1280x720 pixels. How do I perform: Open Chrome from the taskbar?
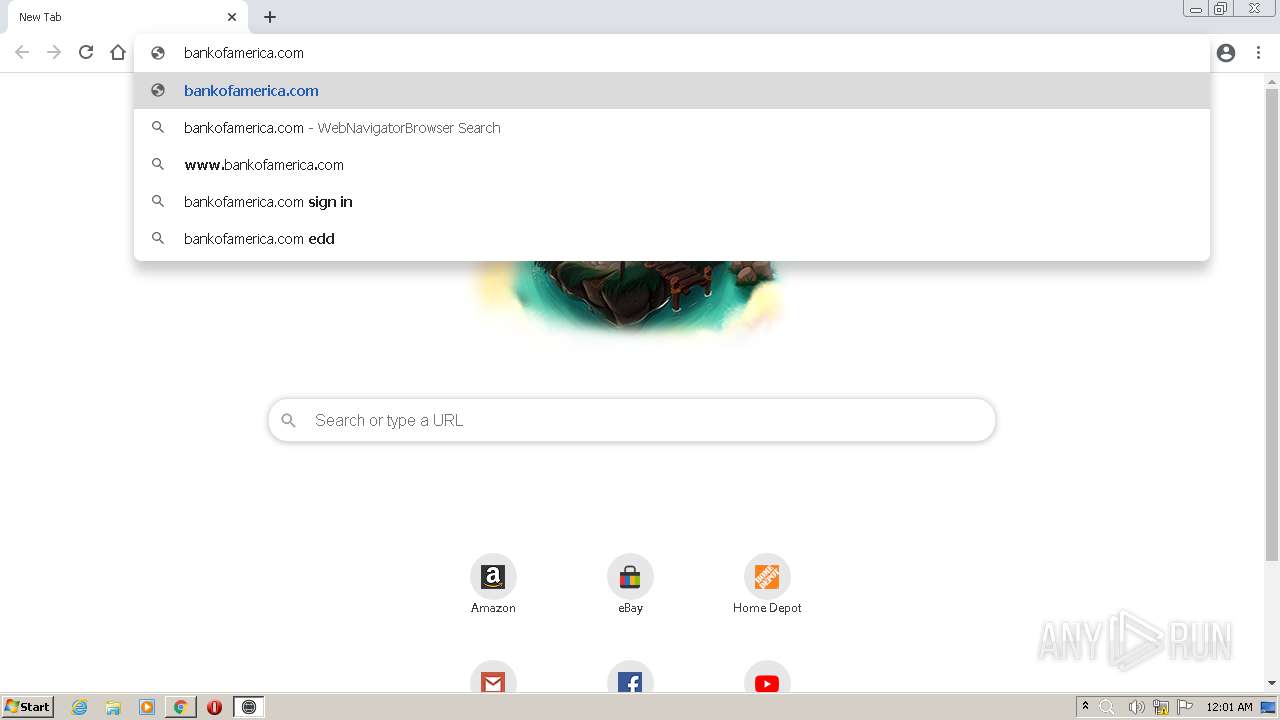click(180, 707)
